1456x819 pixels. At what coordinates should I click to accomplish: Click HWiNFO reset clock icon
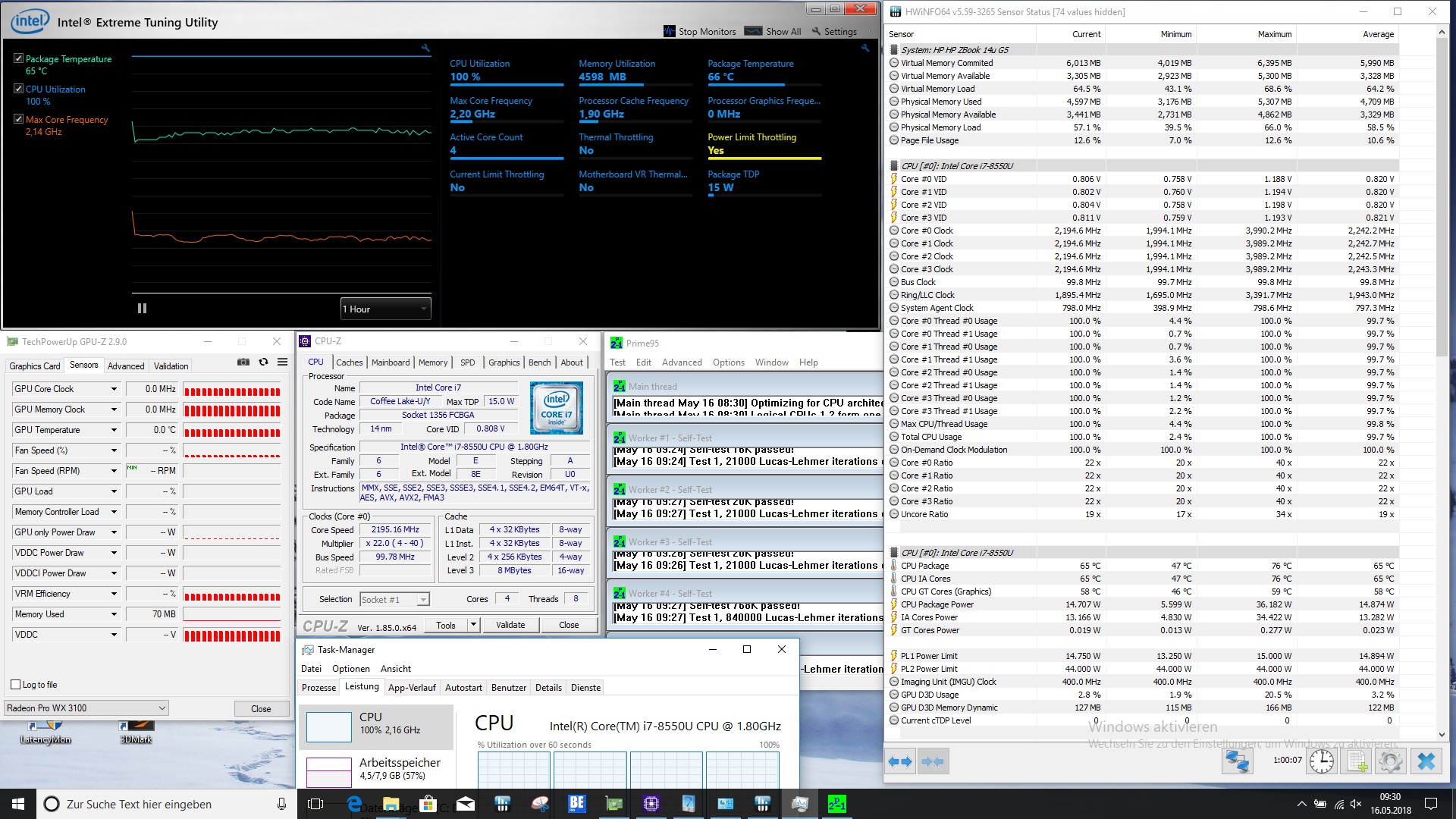pos(1322,761)
